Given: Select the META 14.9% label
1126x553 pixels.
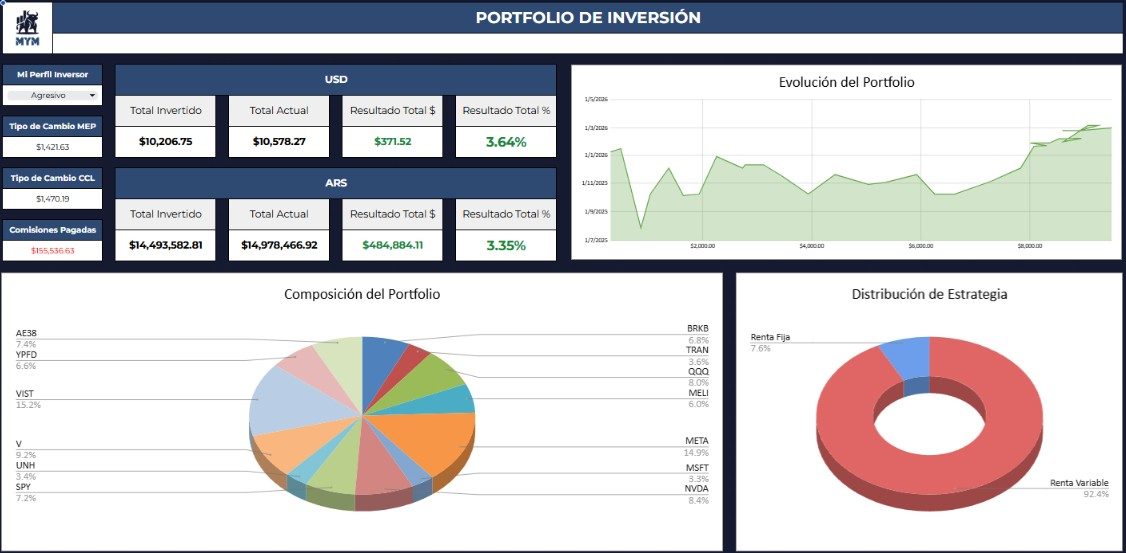Looking at the screenshot, I should [x=697, y=446].
